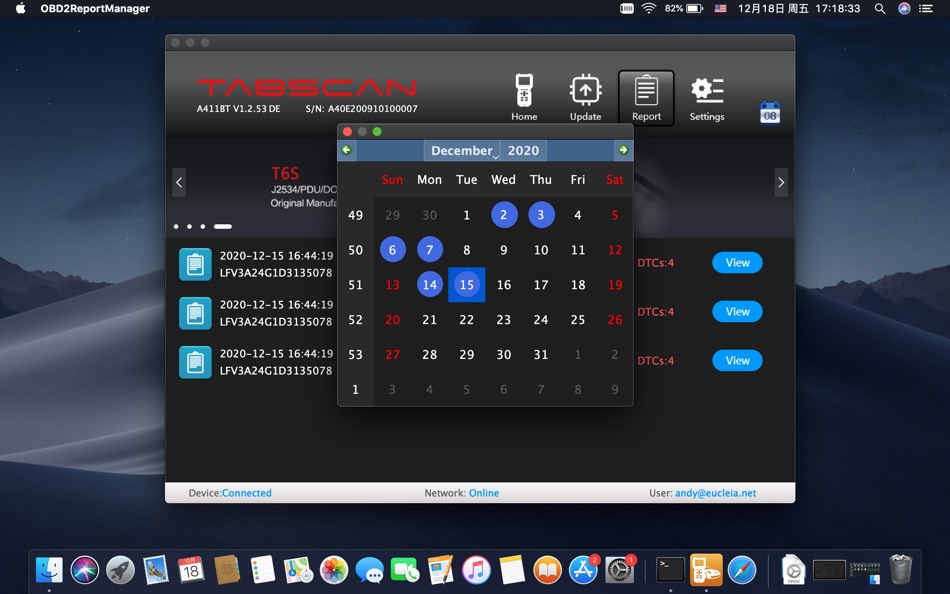This screenshot has width=950, height=594.
Task: Open Siri from the menu bar
Action: coord(904,8)
